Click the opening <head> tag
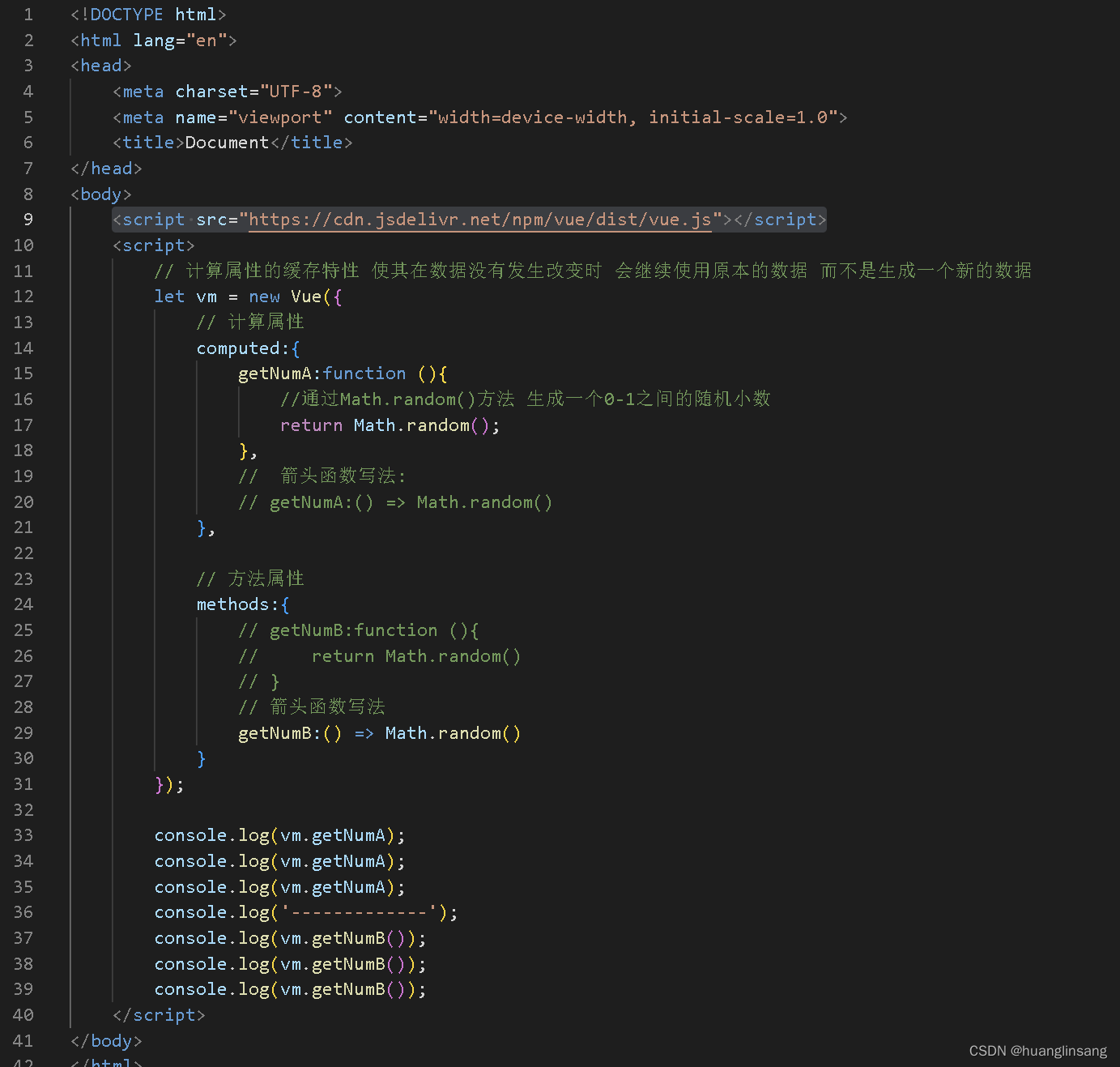The image size is (1120, 1067). 101,66
